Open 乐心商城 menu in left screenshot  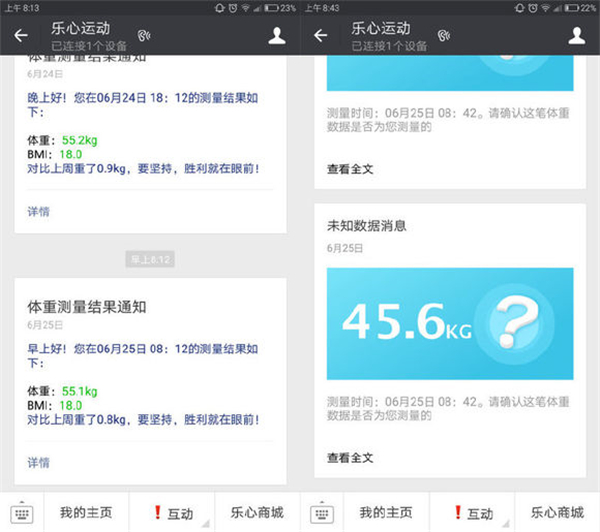[257, 512]
